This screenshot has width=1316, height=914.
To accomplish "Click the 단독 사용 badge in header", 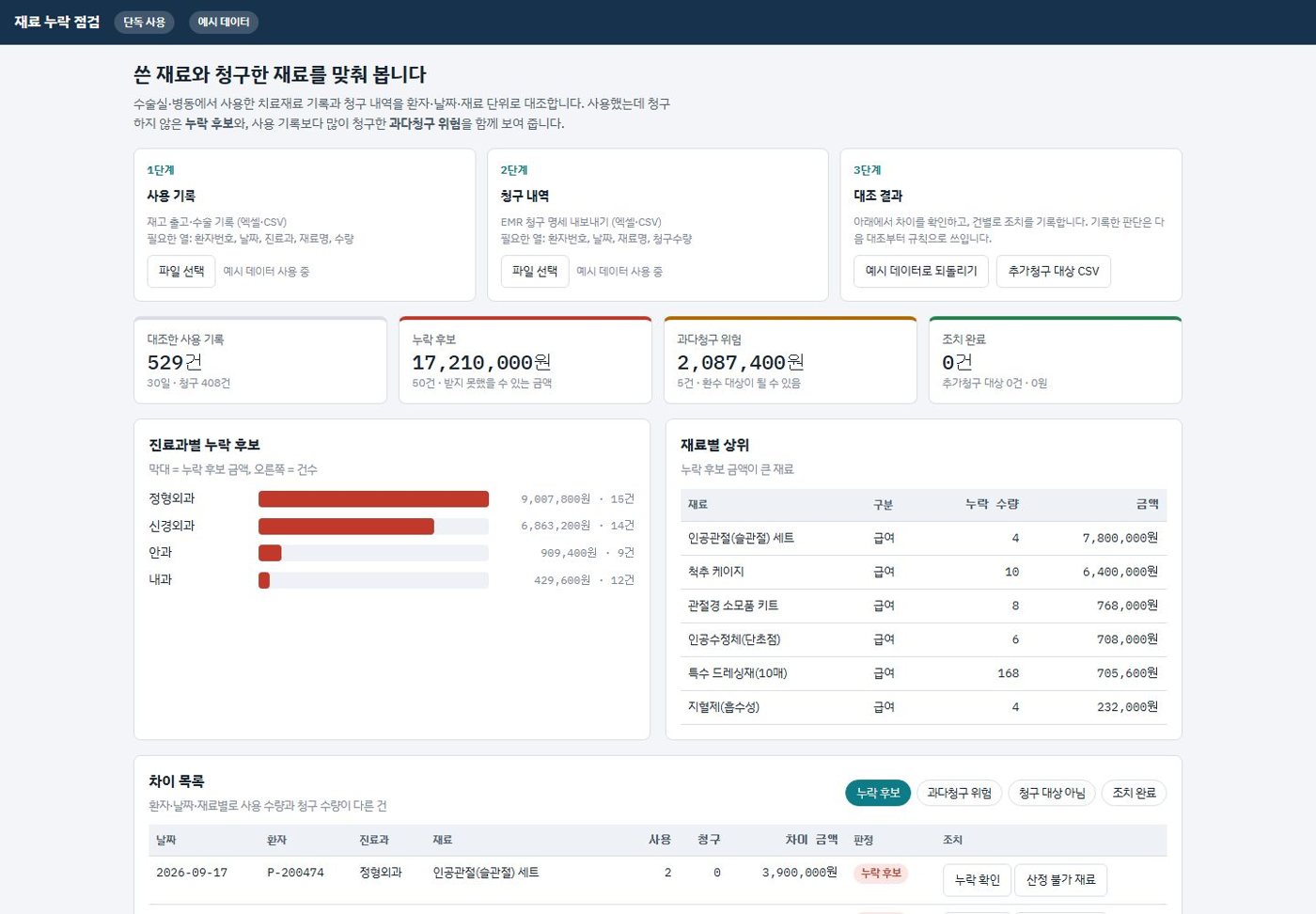I will 145,22.
